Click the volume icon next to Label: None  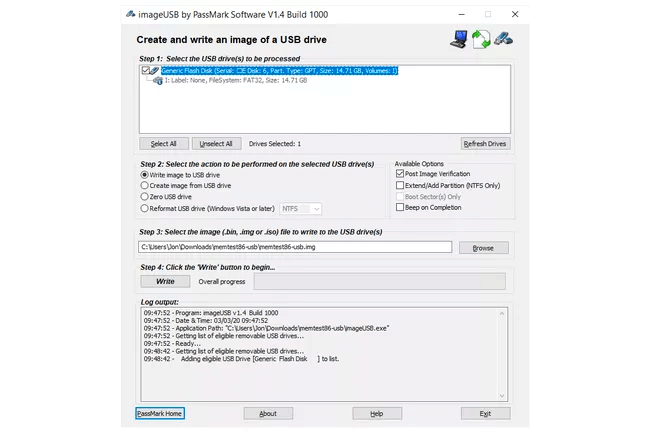(x=158, y=80)
